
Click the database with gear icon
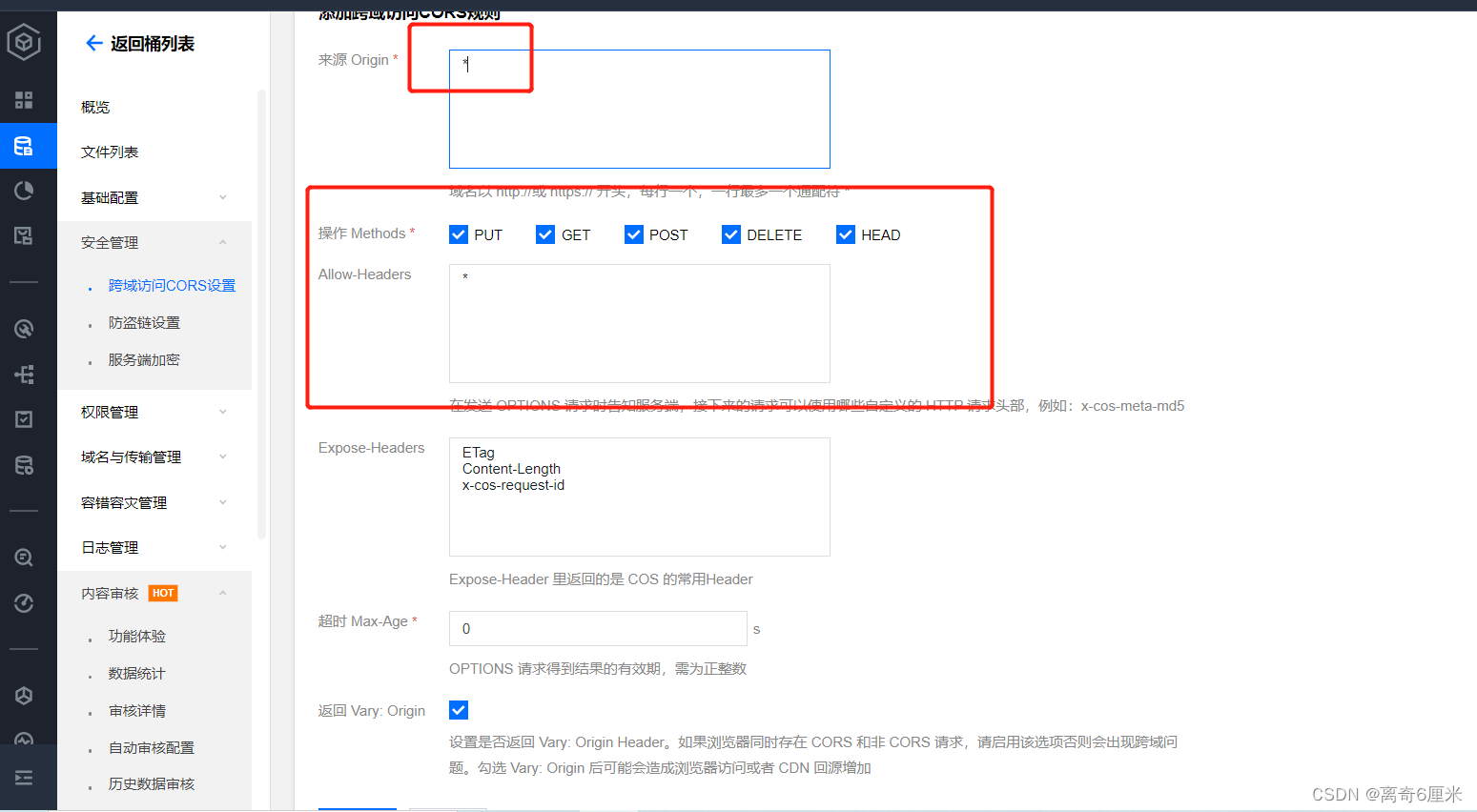24,465
